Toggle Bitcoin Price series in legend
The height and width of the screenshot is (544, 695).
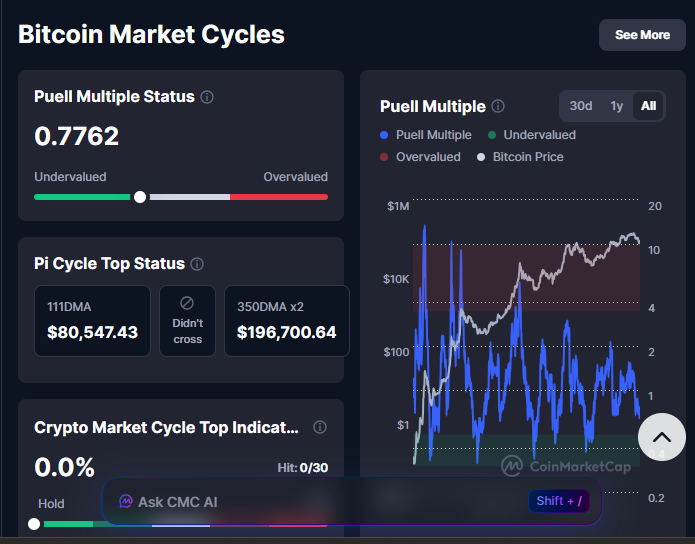[x=520, y=157]
